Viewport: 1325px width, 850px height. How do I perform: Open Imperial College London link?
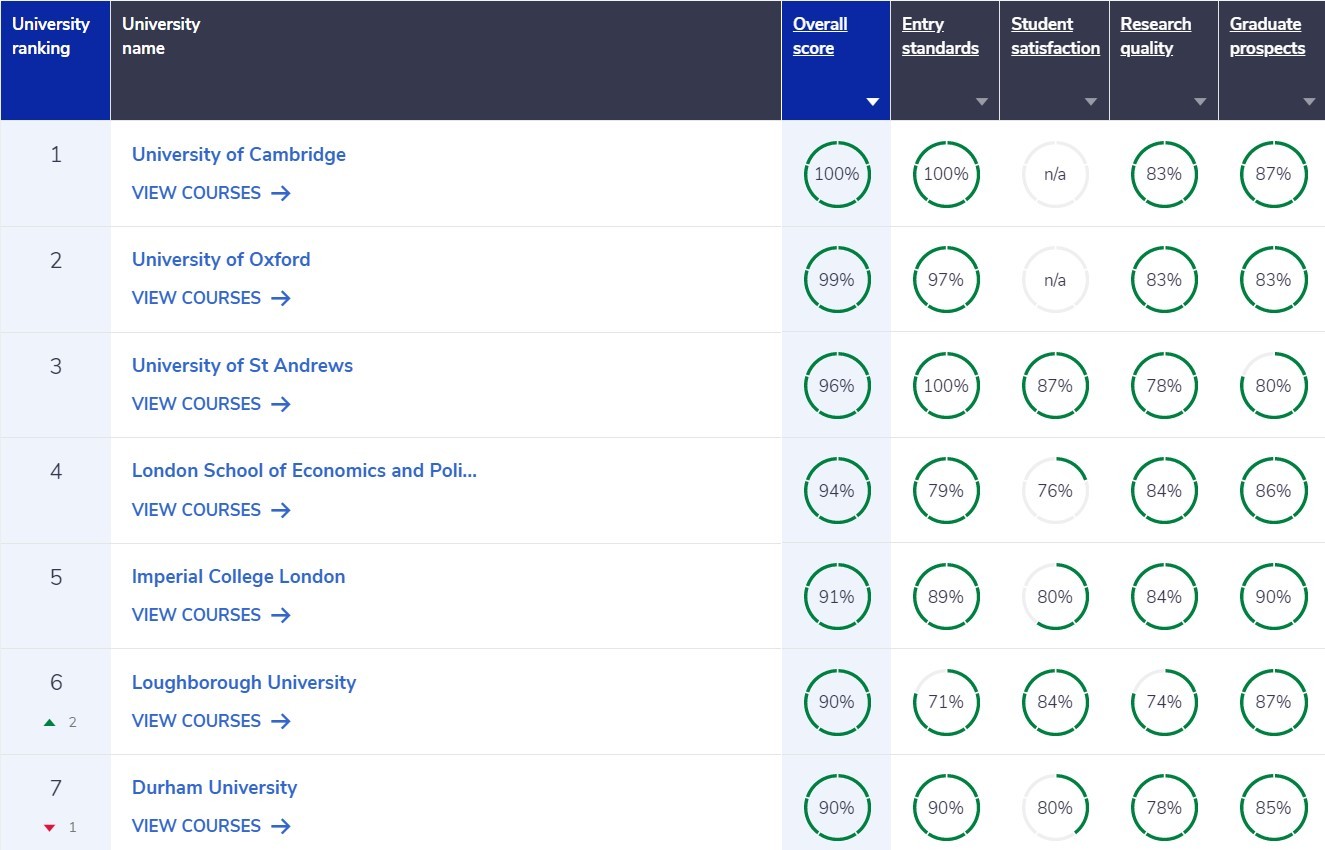(238, 576)
